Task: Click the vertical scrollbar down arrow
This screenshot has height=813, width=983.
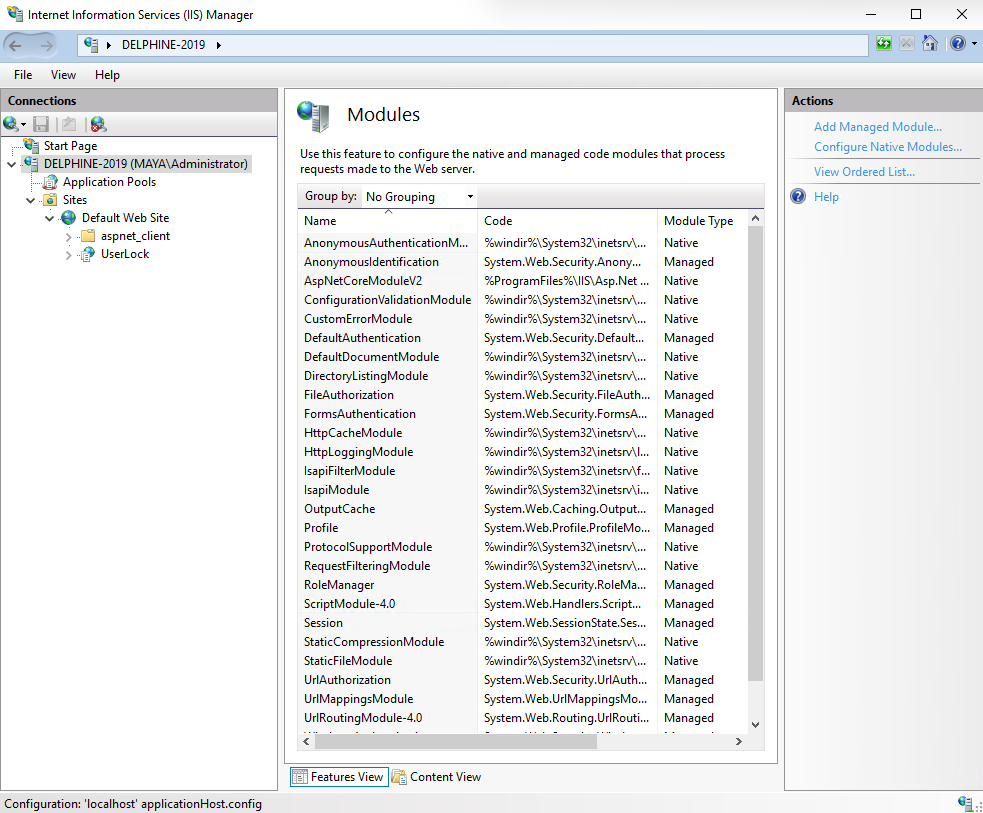Action: [755, 725]
